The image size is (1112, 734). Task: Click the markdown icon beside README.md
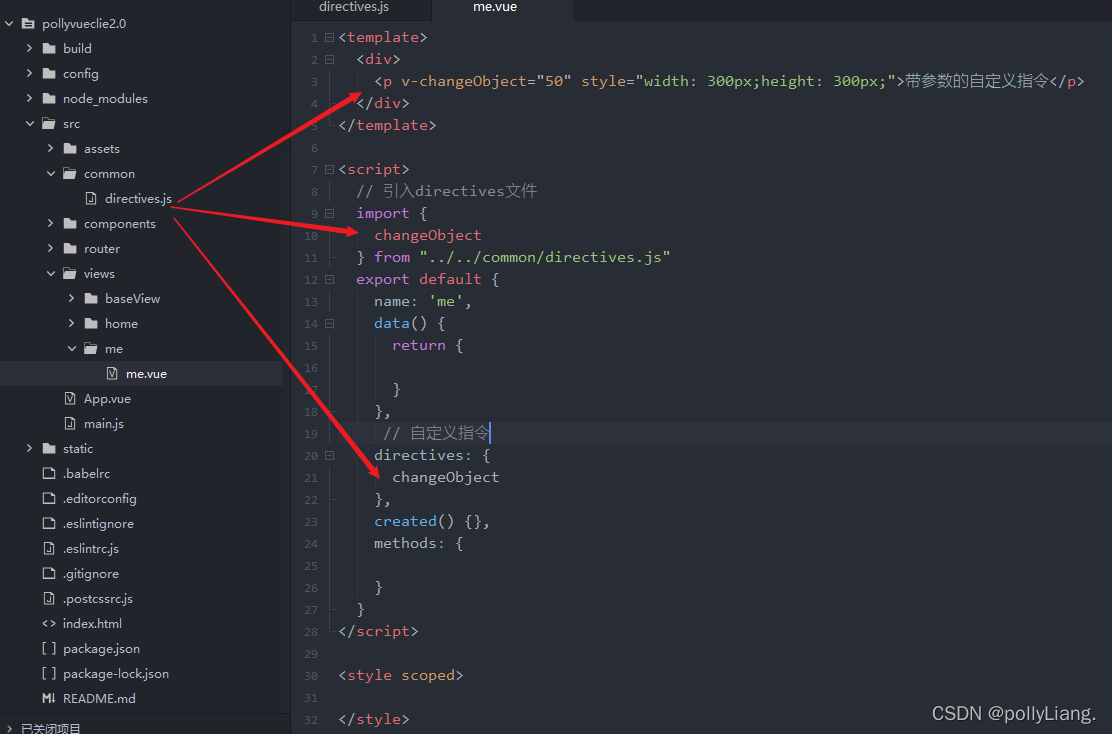point(49,699)
